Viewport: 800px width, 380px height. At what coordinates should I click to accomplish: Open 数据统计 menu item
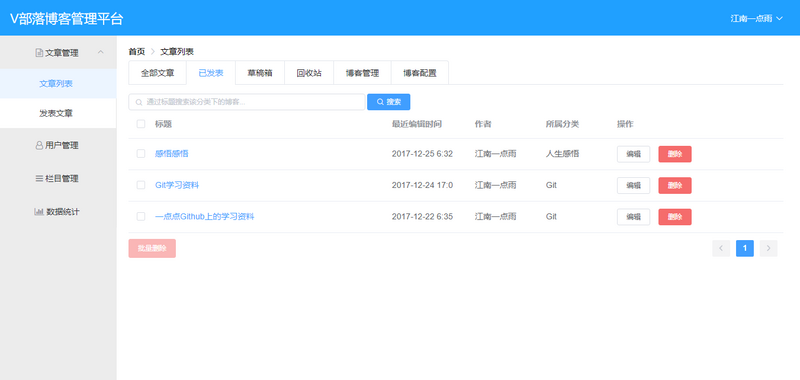coord(58,212)
